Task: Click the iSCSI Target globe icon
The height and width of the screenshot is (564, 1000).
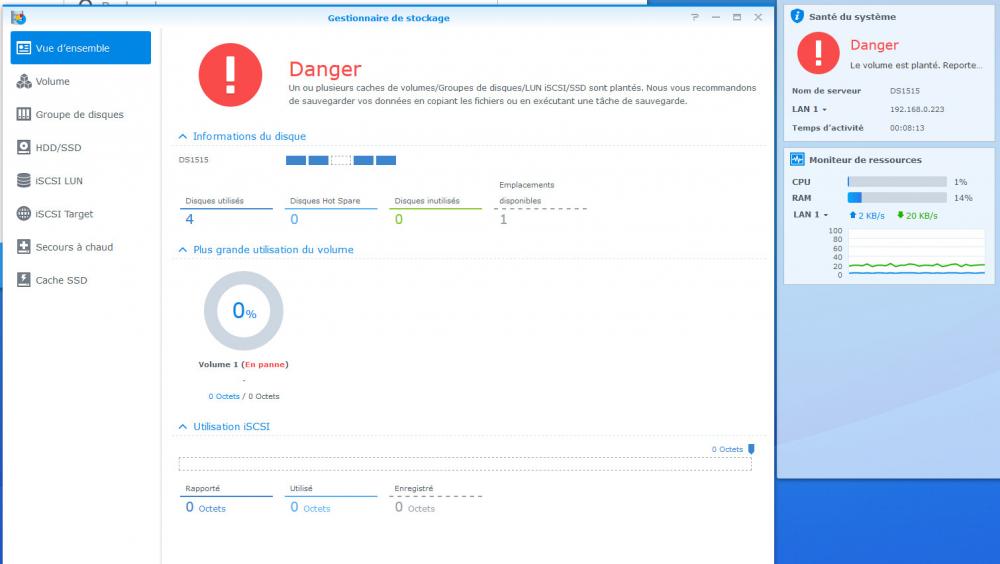Action: [24, 214]
